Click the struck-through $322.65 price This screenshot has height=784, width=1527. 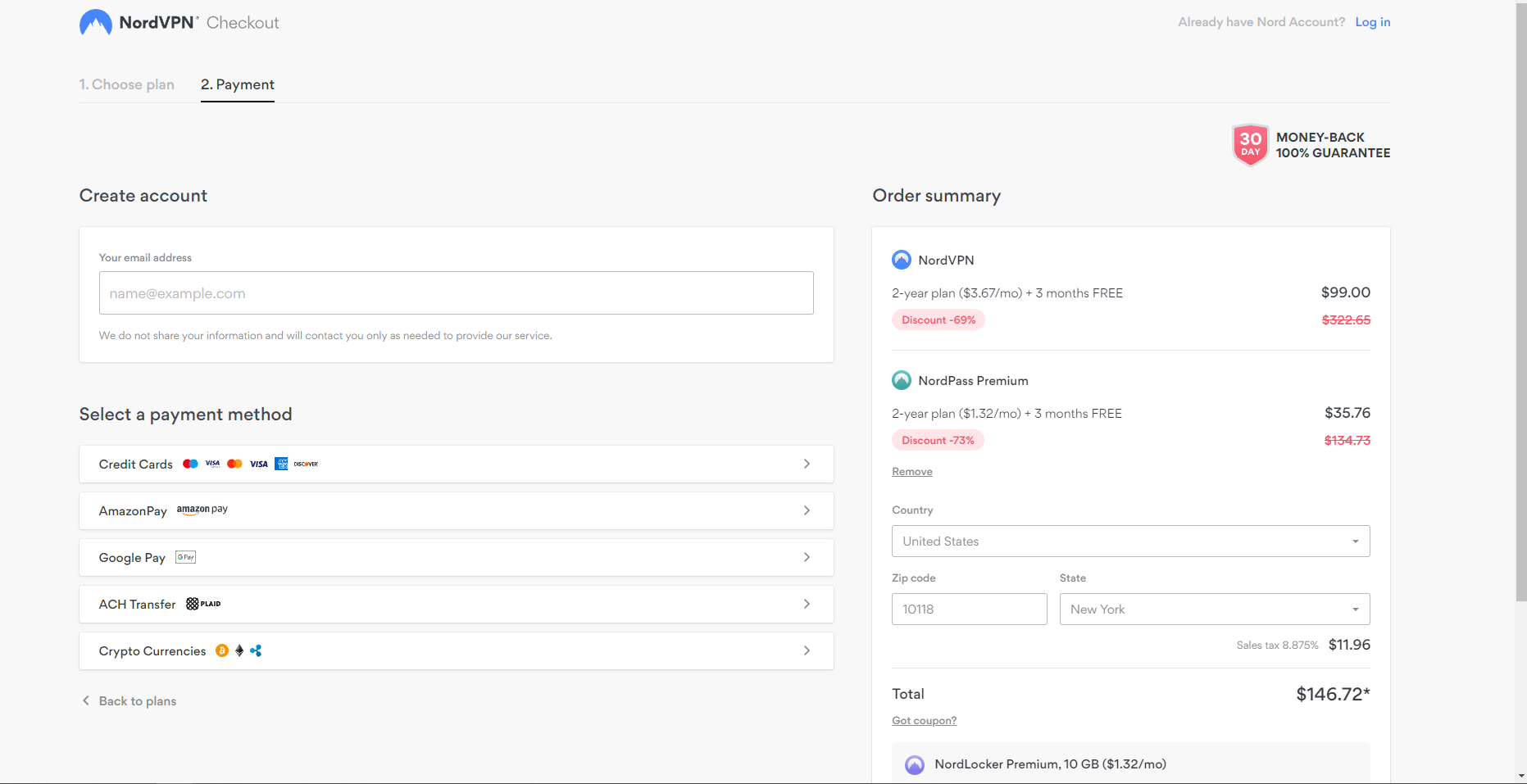coord(1346,320)
